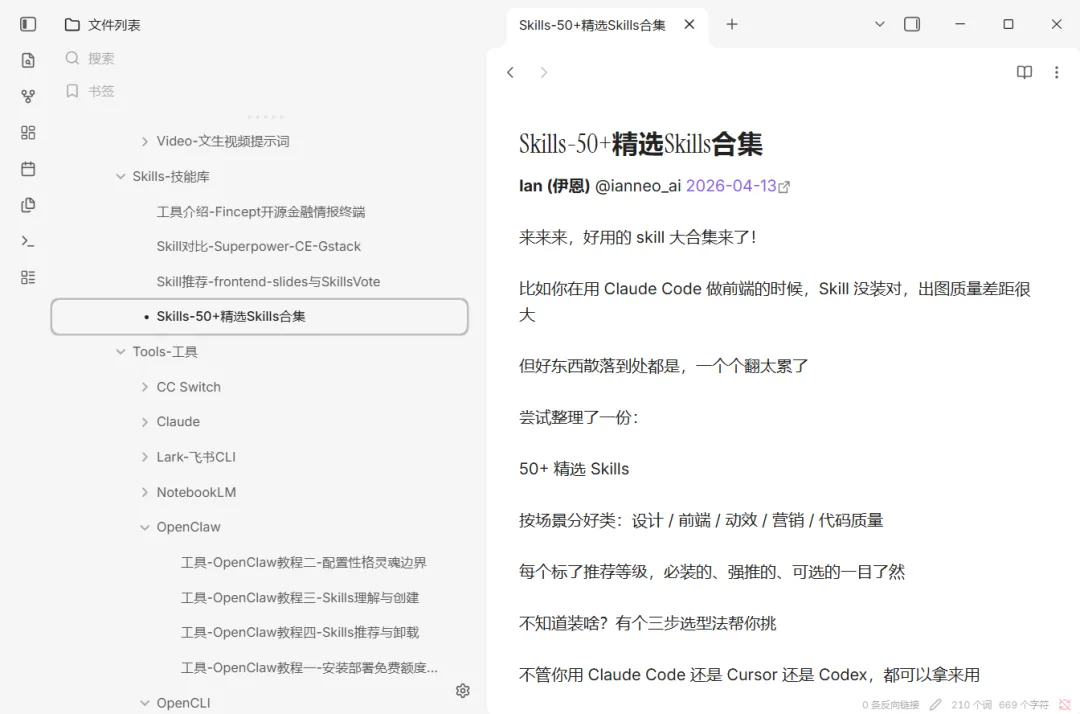Open the command palette terminal icon
This screenshot has width=1080, height=714.
click(x=28, y=241)
